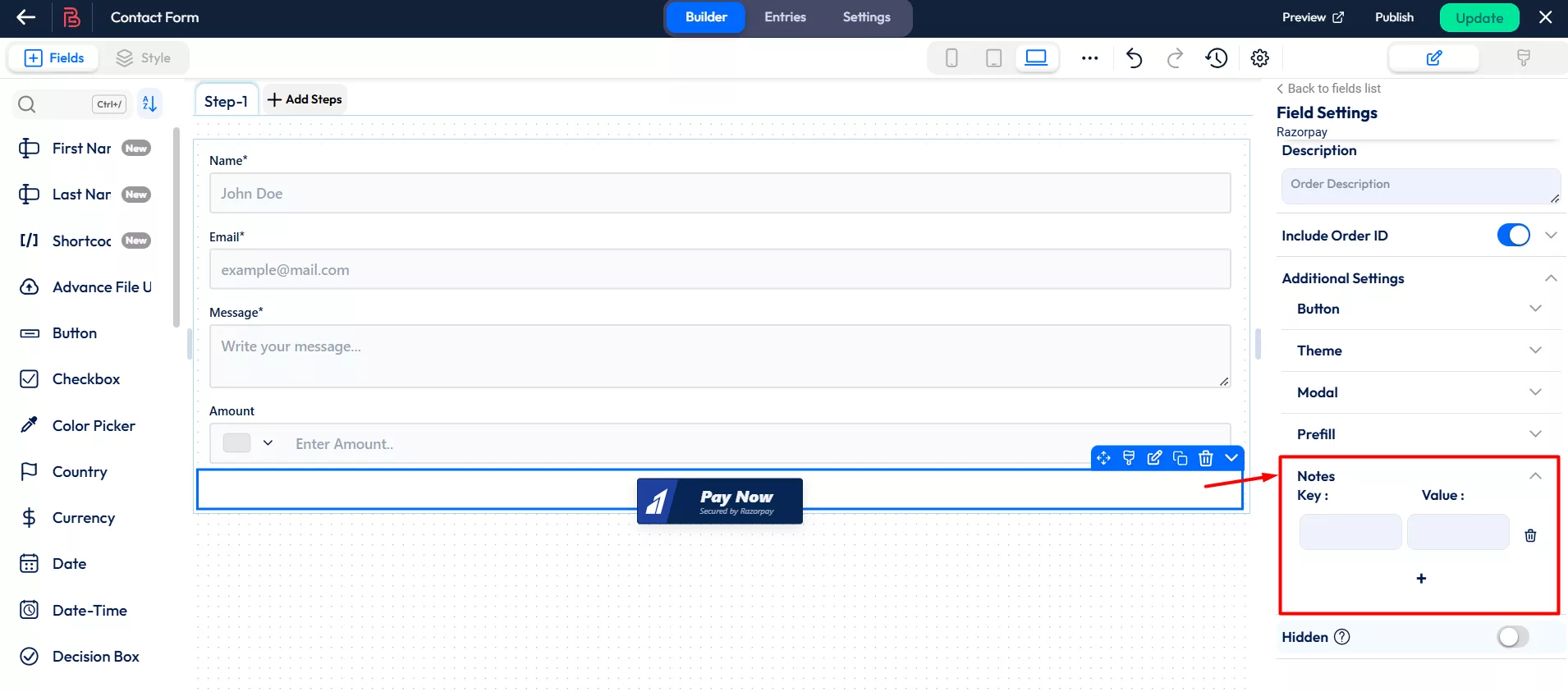Collapse the Notes section
This screenshot has height=692, width=1568.
pos(1535,476)
